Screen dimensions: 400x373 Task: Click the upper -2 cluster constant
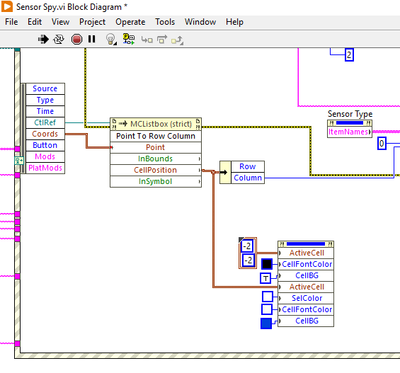(x=247, y=246)
